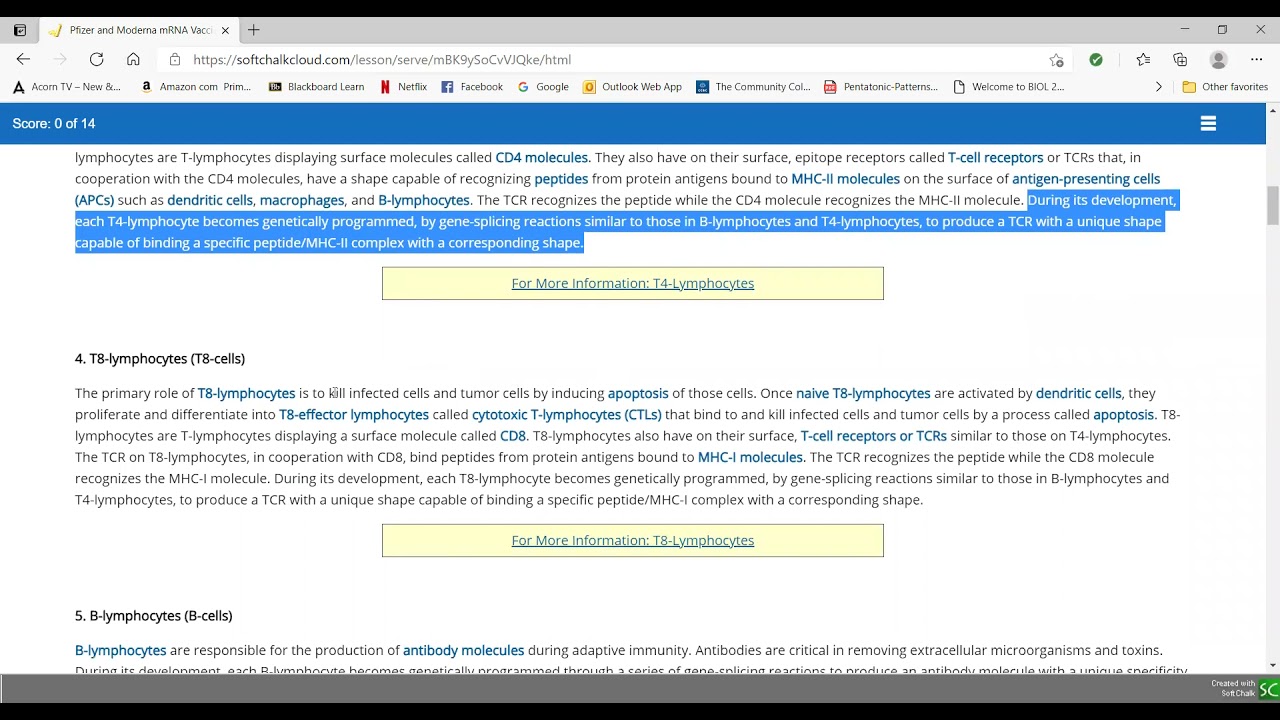Screen dimensions: 1280x720
Task: Expand the bookmarks overflow chevron
Action: coord(1159,87)
